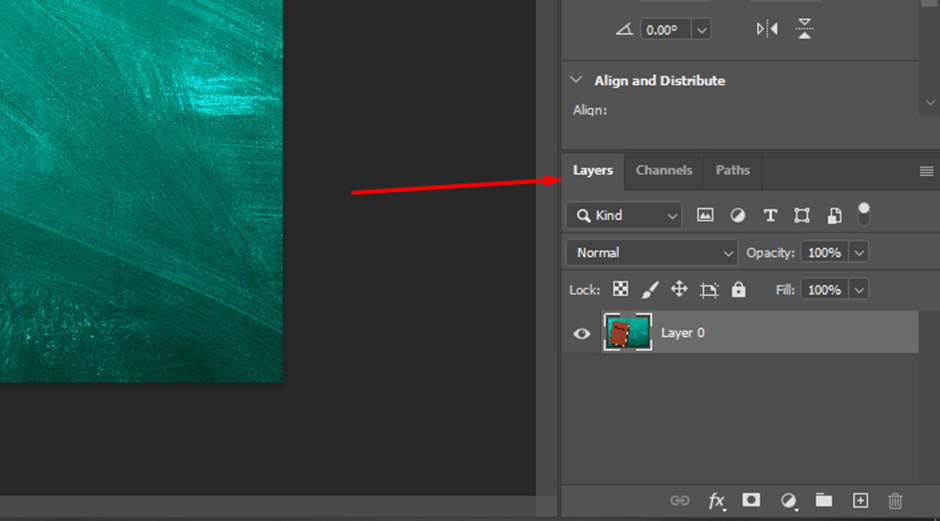Lock layer position
The width and height of the screenshot is (940, 521).
[x=679, y=289]
